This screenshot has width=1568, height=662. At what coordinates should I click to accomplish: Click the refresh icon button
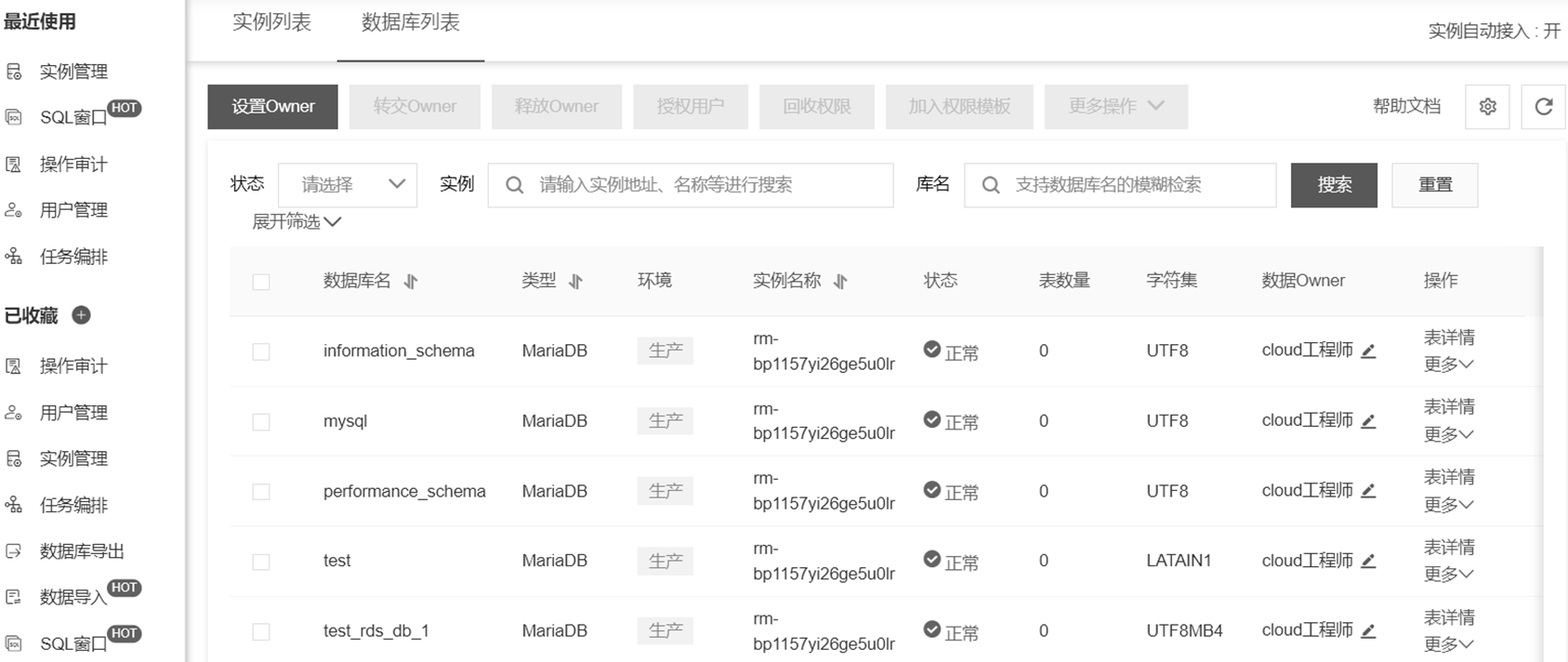(1543, 107)
